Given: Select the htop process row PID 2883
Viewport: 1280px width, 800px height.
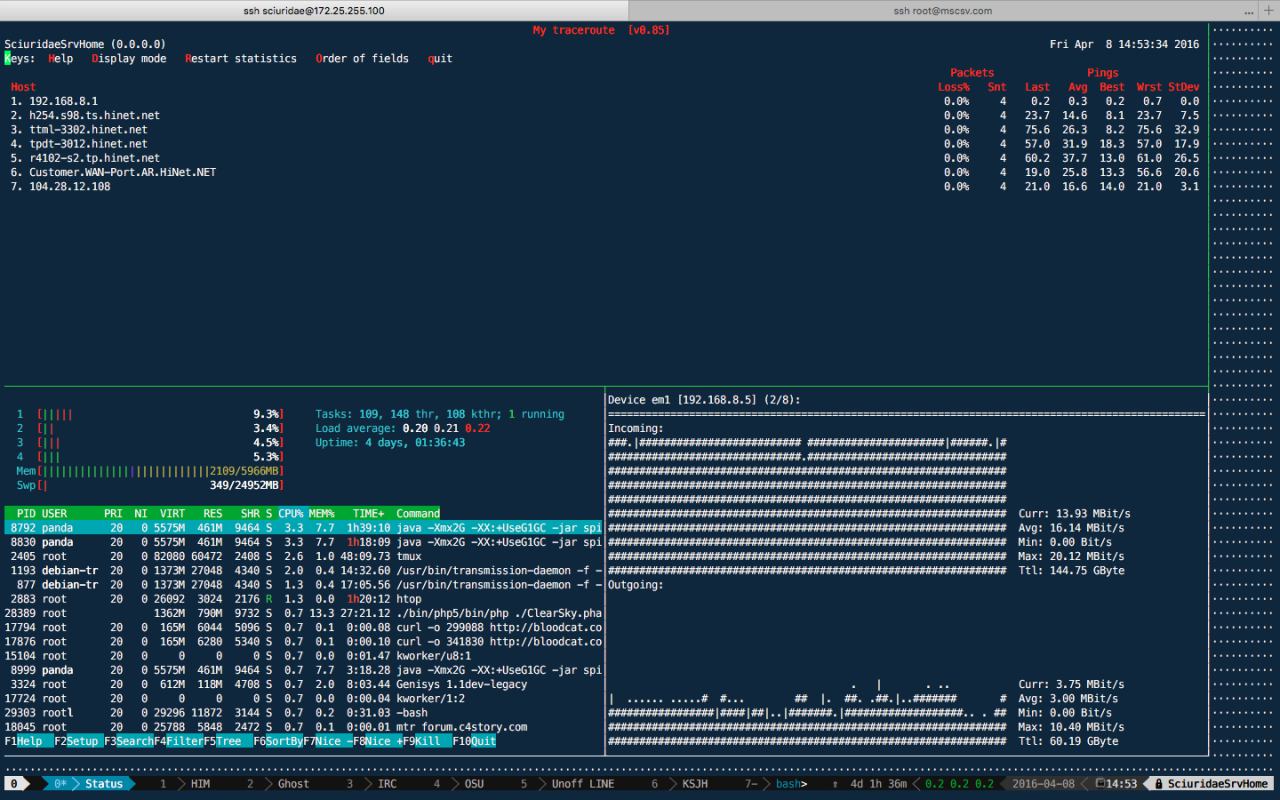Looking at the screenshot, I should point(303,599).
